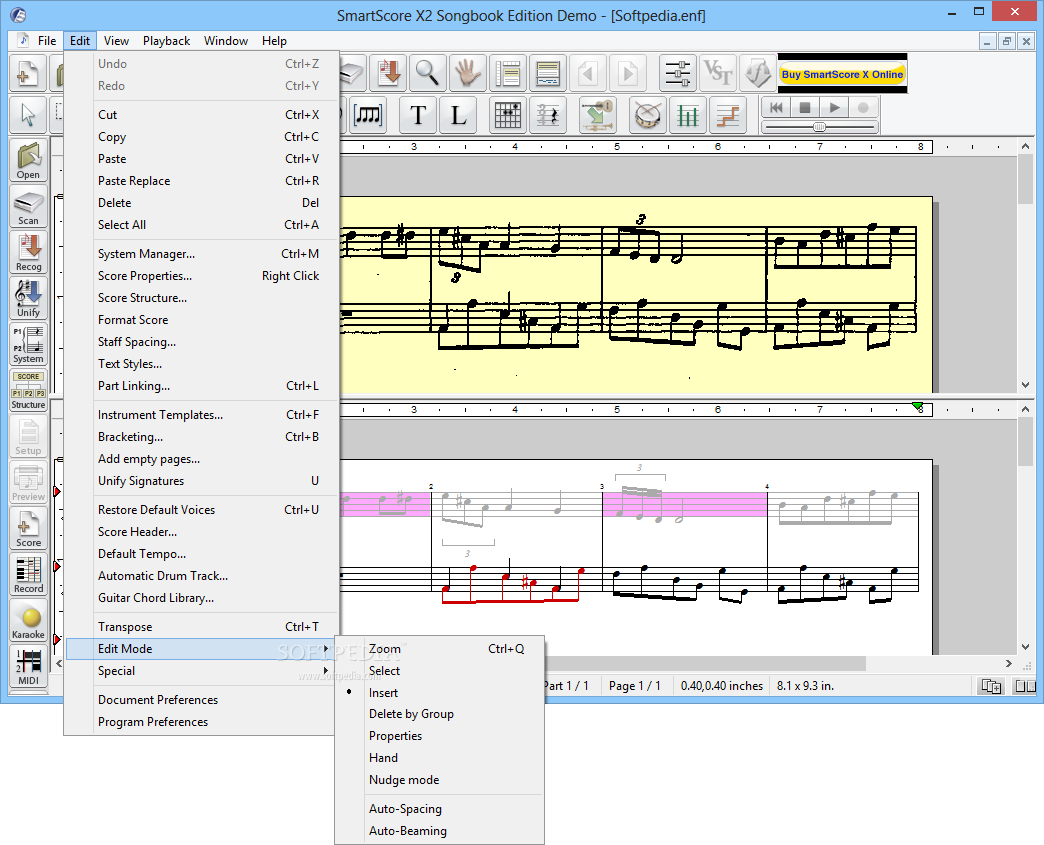Click the Unify sidebar icon

pyautogui.click(x=29, y=298)
